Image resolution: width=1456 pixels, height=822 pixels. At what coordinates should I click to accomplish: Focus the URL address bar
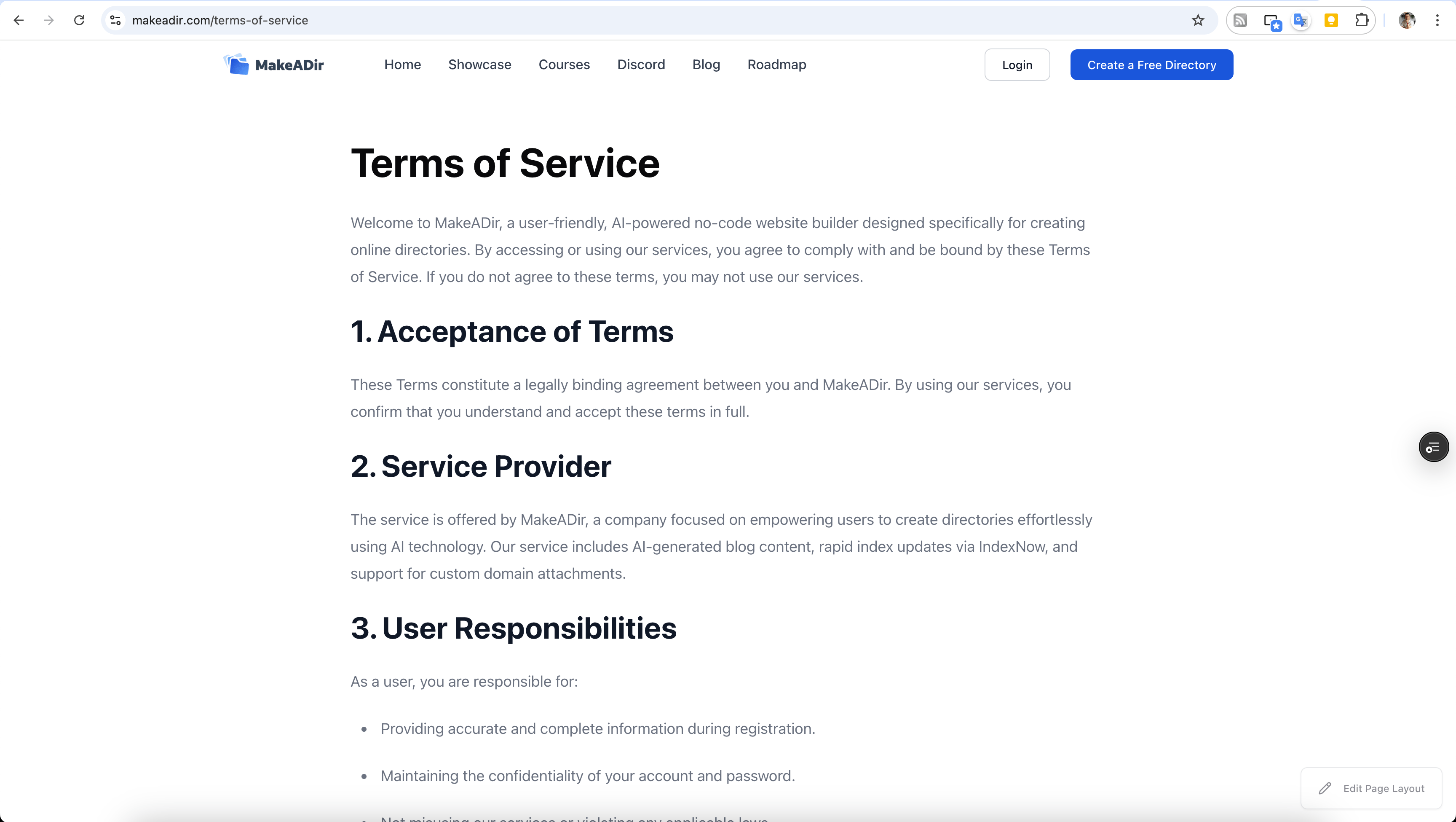click(622, 20)
